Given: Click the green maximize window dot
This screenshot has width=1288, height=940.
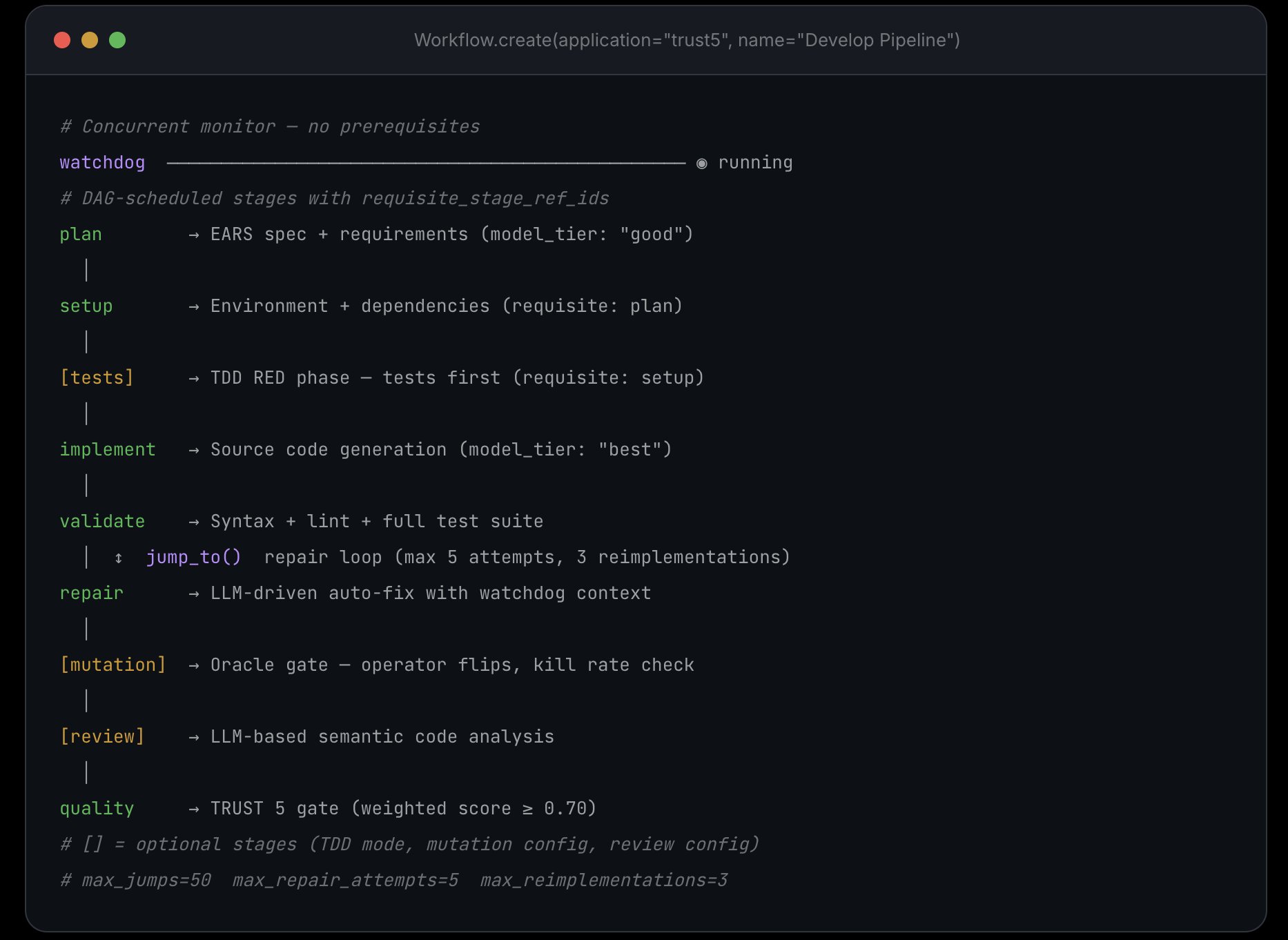Looking at the screenshot, I should 117,40.
